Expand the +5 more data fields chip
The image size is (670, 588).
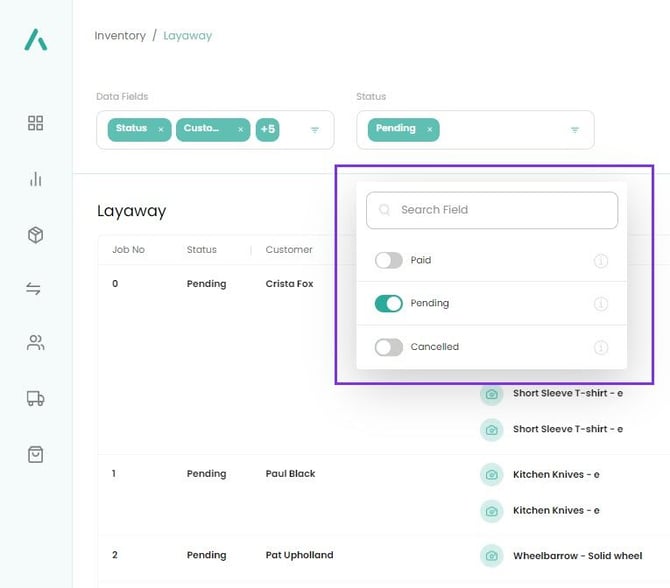pos(267,129)
